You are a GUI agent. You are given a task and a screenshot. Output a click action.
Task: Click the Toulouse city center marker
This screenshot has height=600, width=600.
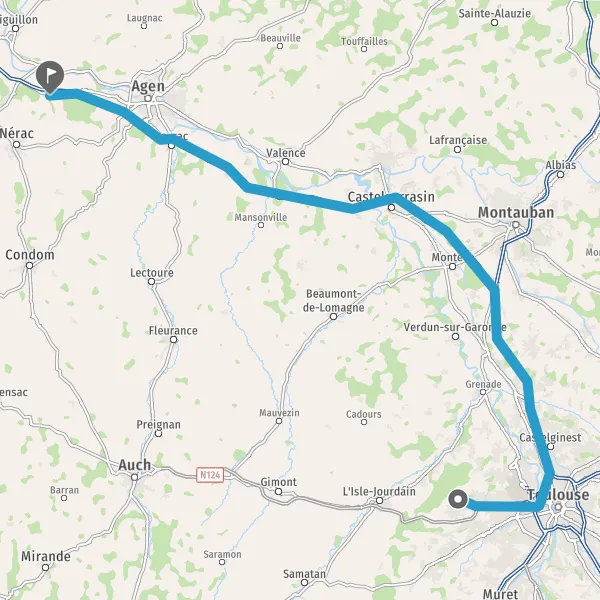[x=558, y=507]
